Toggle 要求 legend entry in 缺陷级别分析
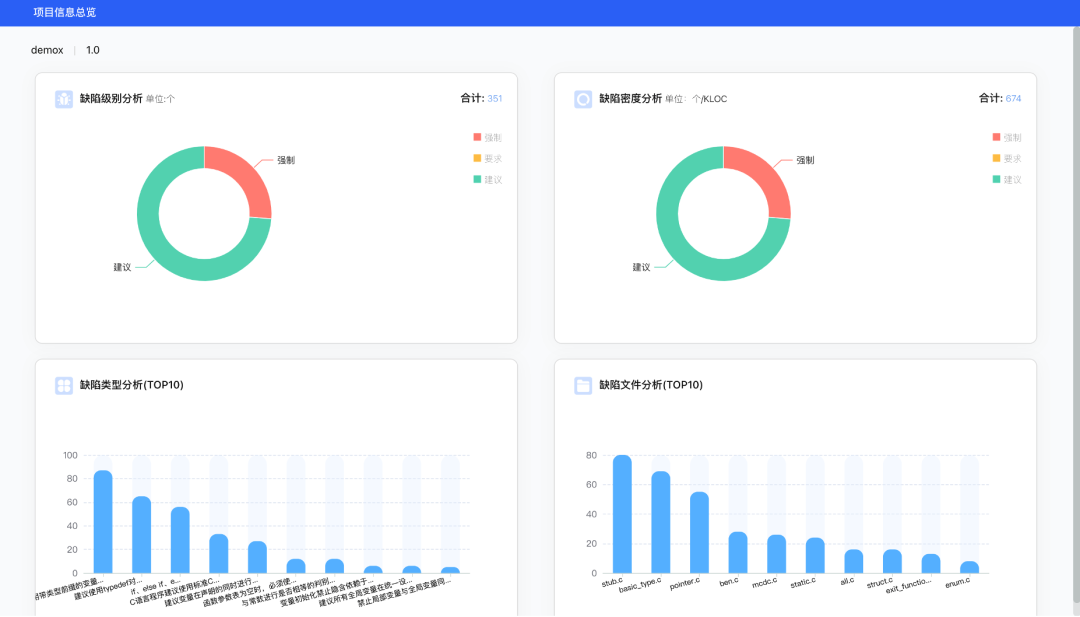Viewport: 1080px width, 617px height. click(x=487, y=159)
